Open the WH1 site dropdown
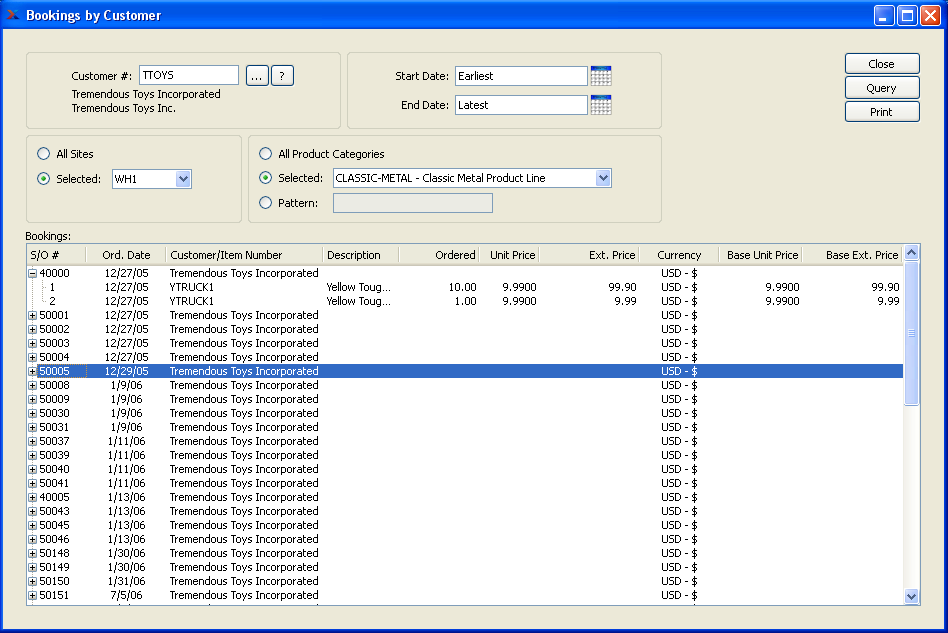 [183, 179]
